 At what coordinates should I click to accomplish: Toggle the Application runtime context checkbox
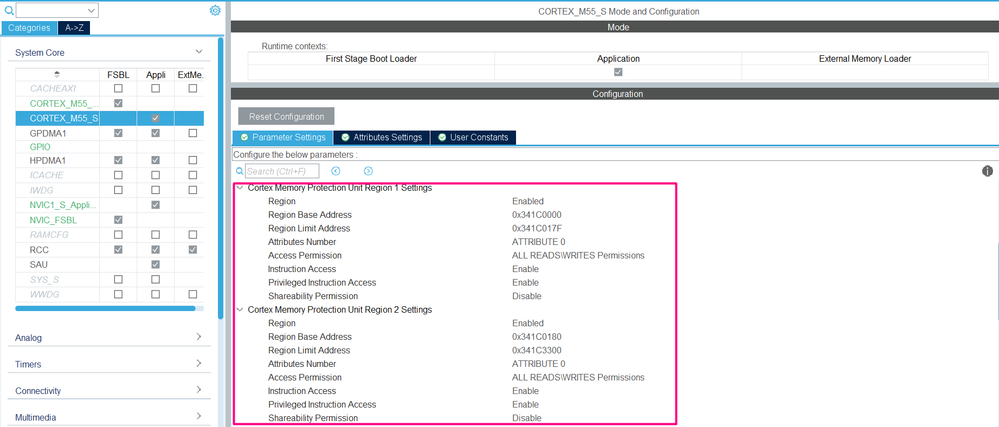point(618,72)
